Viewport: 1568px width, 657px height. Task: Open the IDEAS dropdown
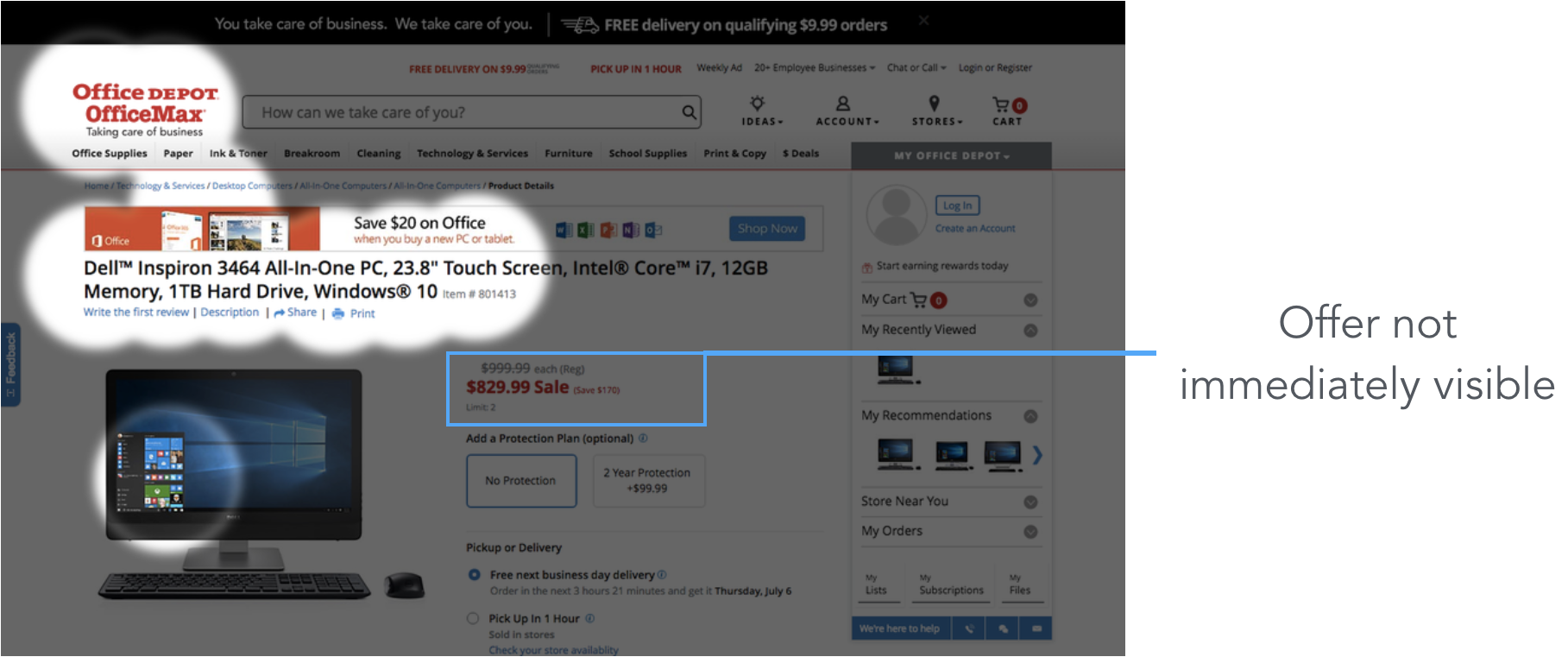click(x=761, y=111)
